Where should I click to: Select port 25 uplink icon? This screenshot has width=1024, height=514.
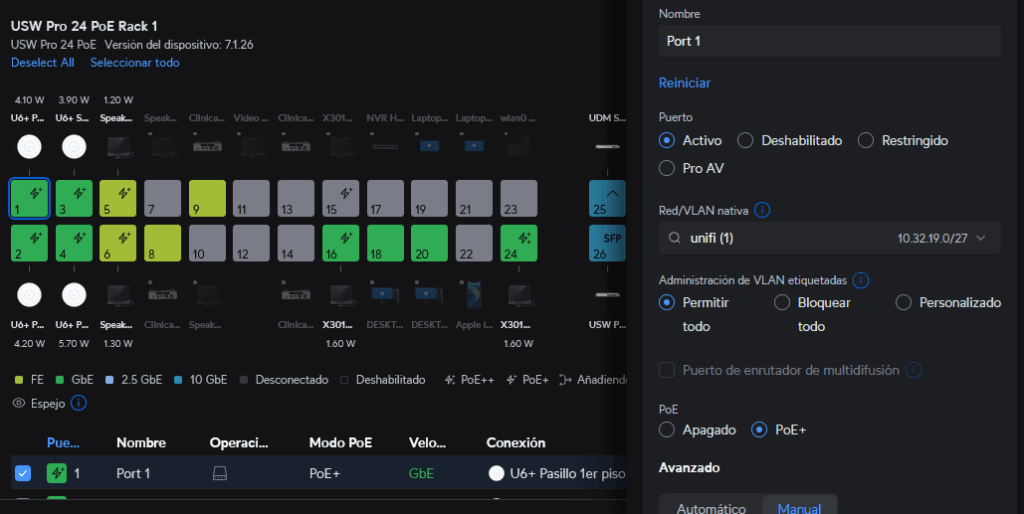(606, 198)
